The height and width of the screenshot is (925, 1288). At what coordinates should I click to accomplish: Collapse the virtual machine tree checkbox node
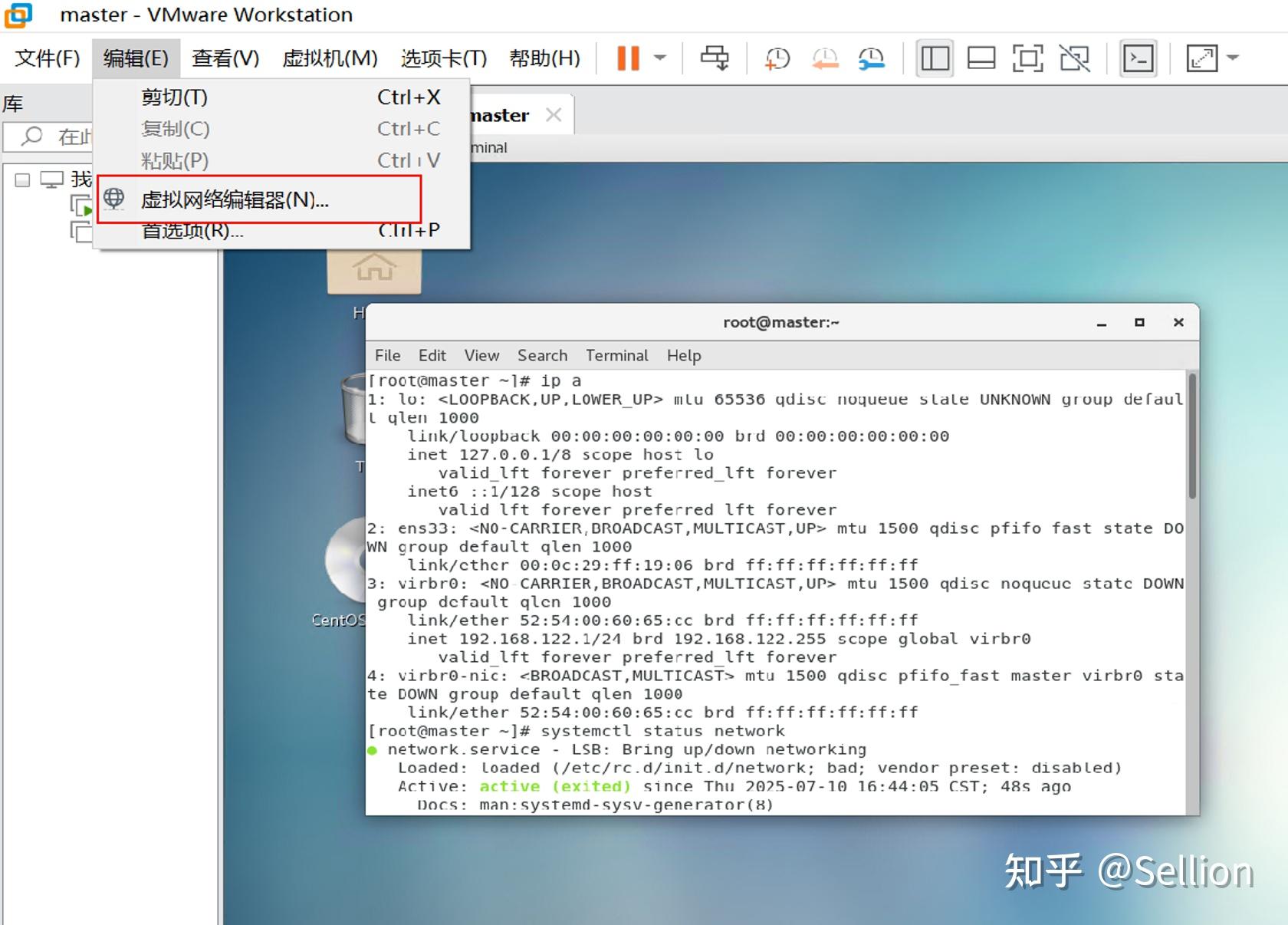pyautogui.click(x=21, y=179)
